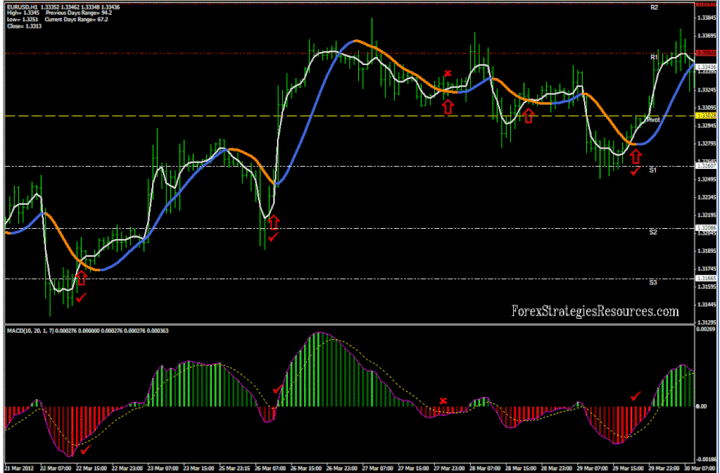Select the R1 resistance label
Image resolution: width=720 pixels, height=473 pixels.
coord(654,57)
